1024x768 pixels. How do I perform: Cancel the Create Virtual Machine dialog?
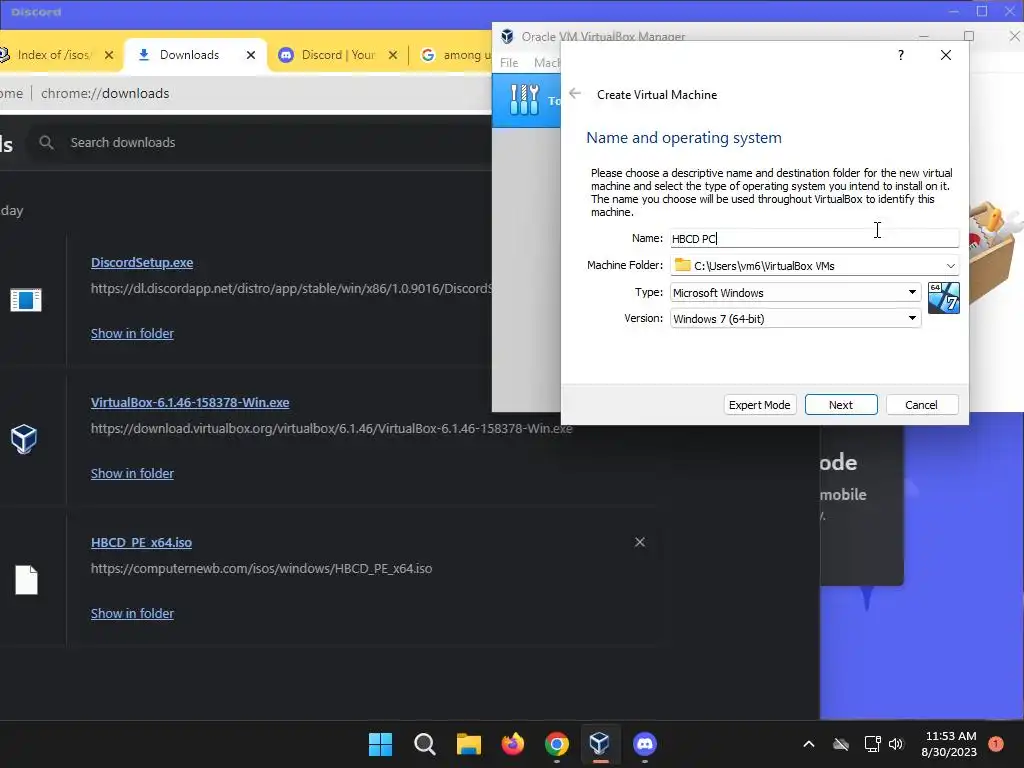pos(921,405)
